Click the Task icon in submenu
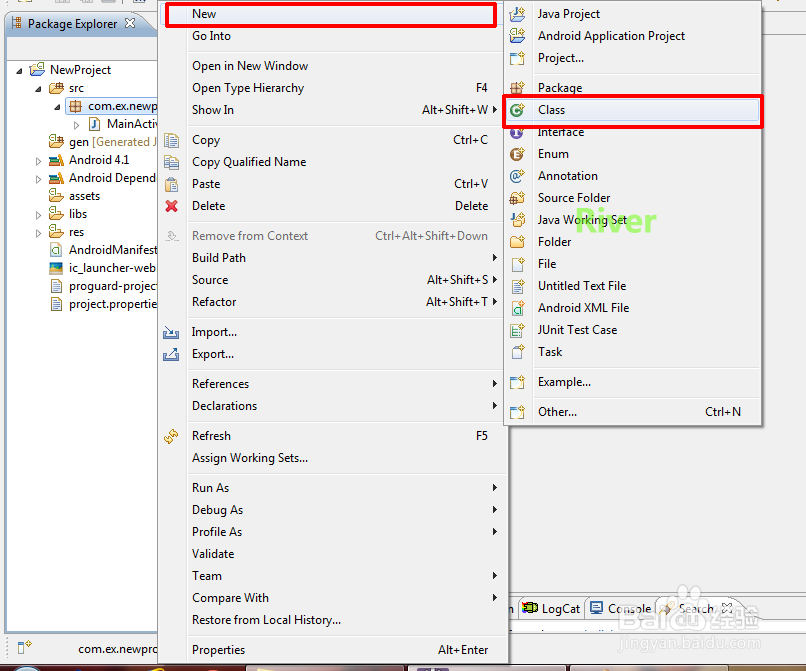This screenshot has width=806, height=671. tap(518, 352)
